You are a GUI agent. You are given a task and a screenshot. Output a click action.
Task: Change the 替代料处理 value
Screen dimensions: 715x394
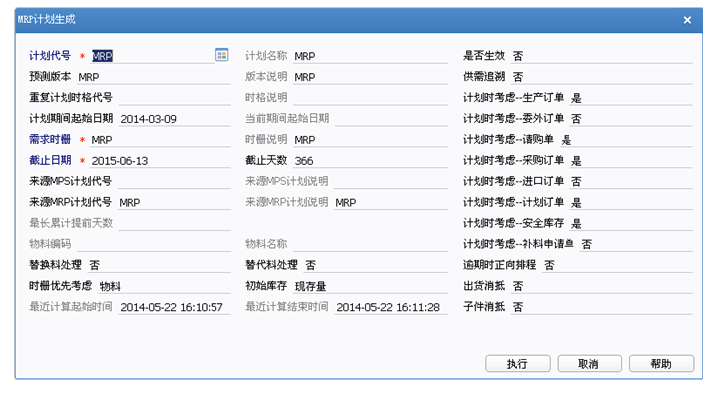[376, 265]
